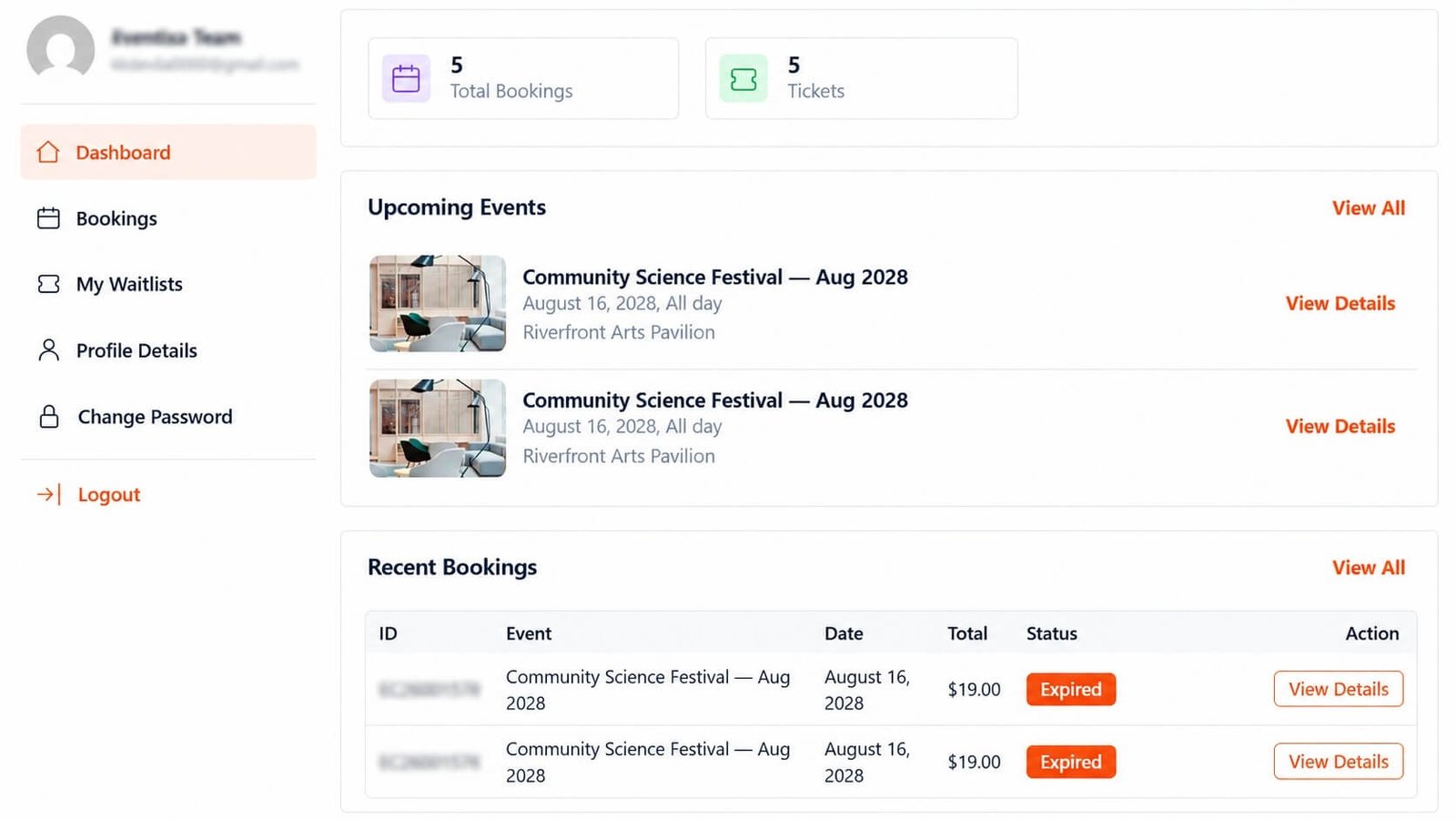Click the Recent Bookings heading
The image size is (1456, 819).
[x=452, y=567]
